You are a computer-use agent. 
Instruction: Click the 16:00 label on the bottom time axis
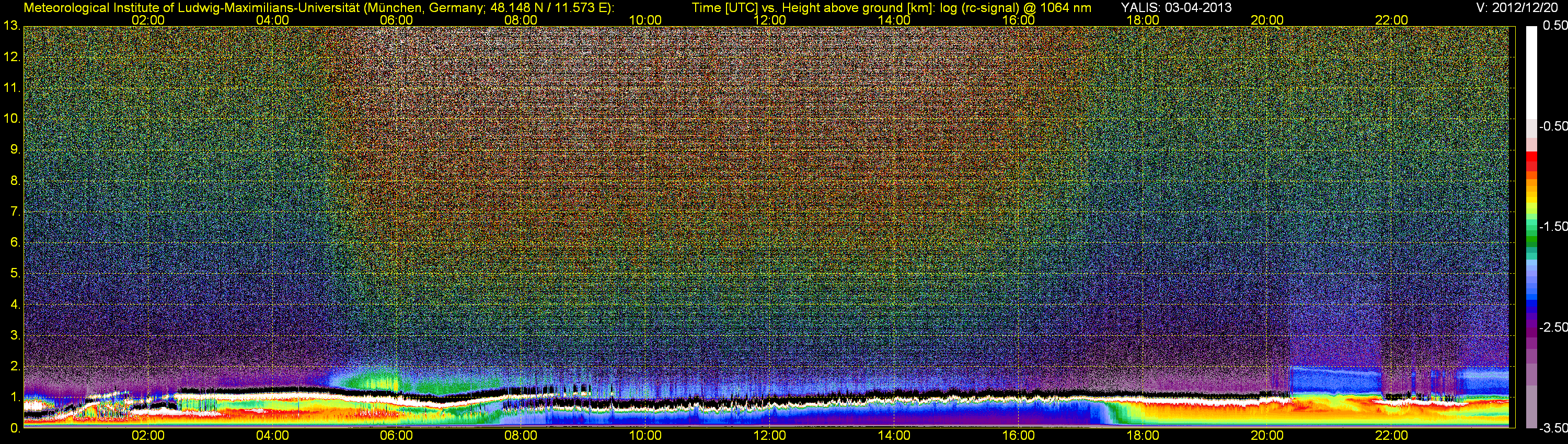(1018, 436)
